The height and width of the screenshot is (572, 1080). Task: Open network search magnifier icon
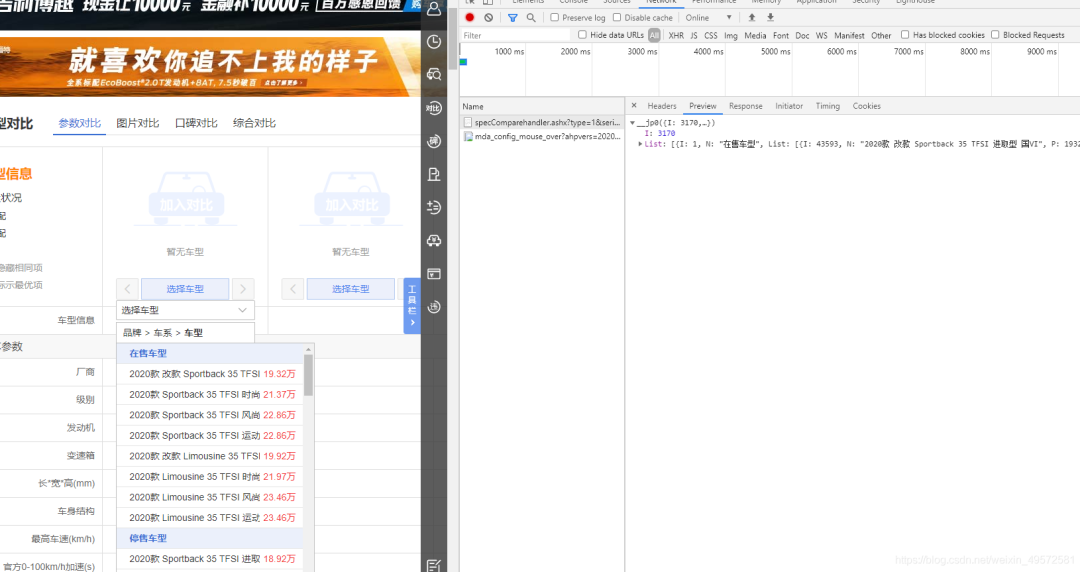coord(531,18)
